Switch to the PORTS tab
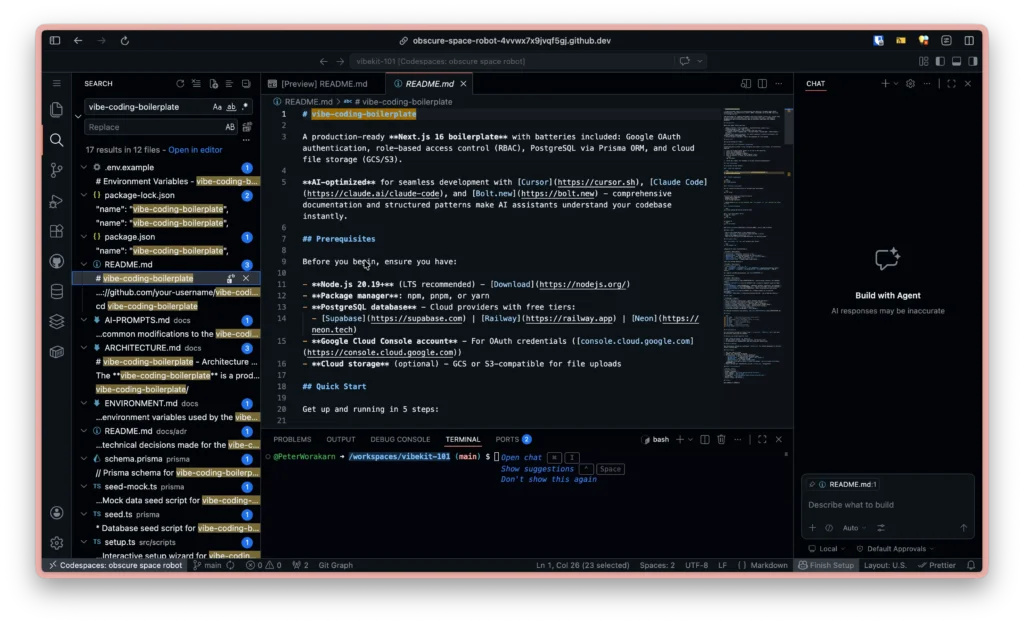1024x625 pixels. (513, 440)
